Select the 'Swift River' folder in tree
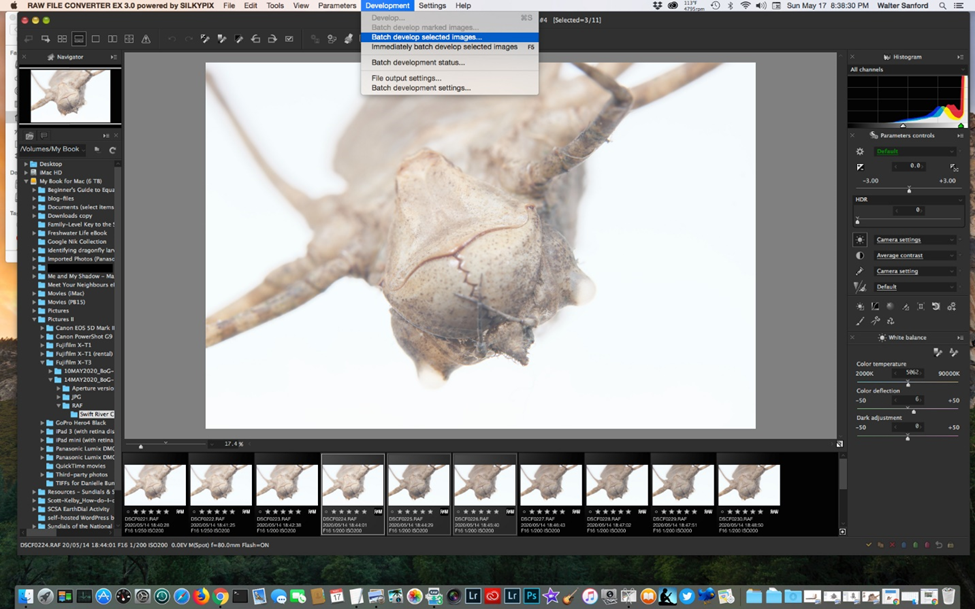The image size is (975, 609). pos(96,414)
